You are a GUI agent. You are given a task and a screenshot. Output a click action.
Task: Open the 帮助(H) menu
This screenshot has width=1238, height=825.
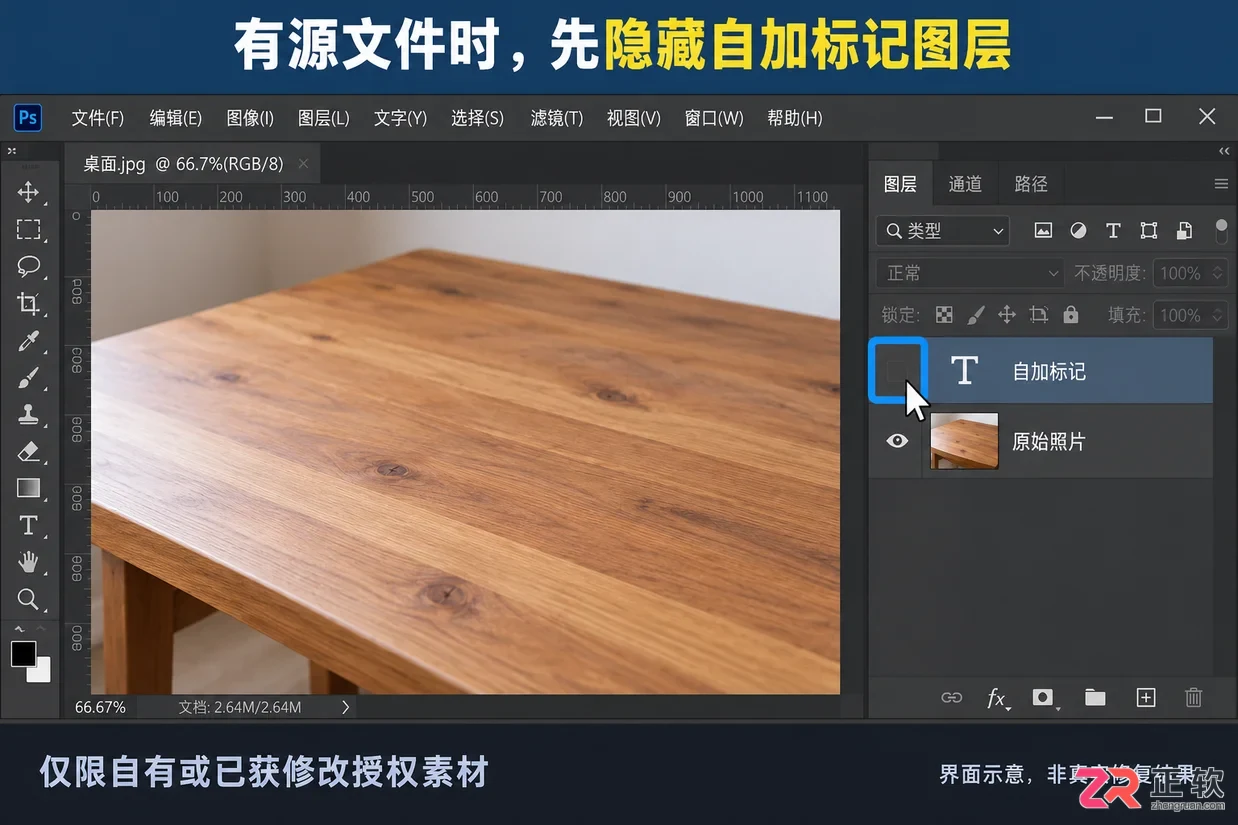point(795,118)
